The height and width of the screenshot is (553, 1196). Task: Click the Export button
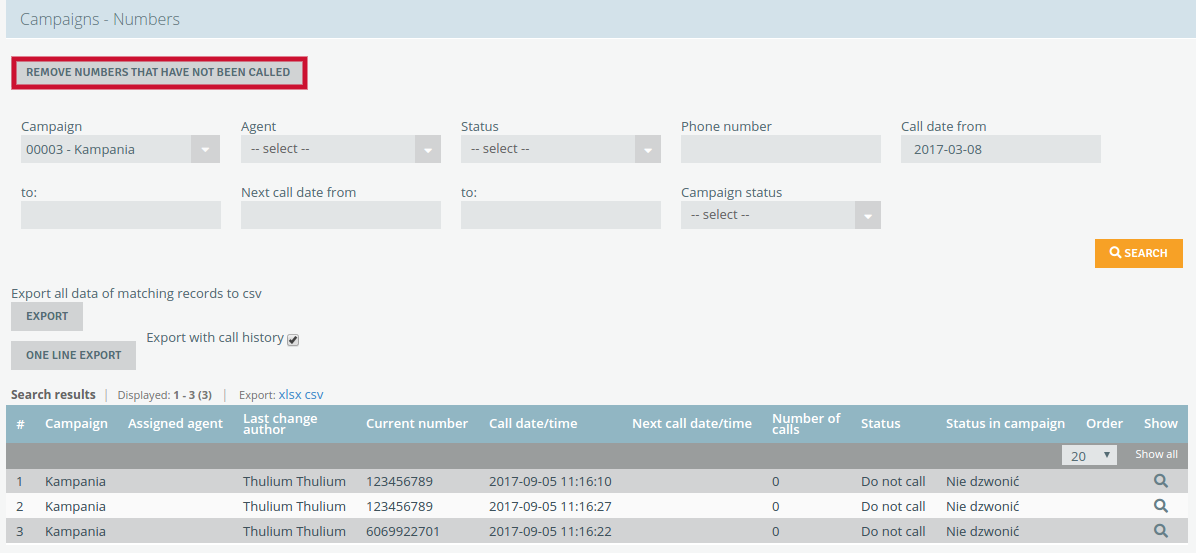coord(47,316)
